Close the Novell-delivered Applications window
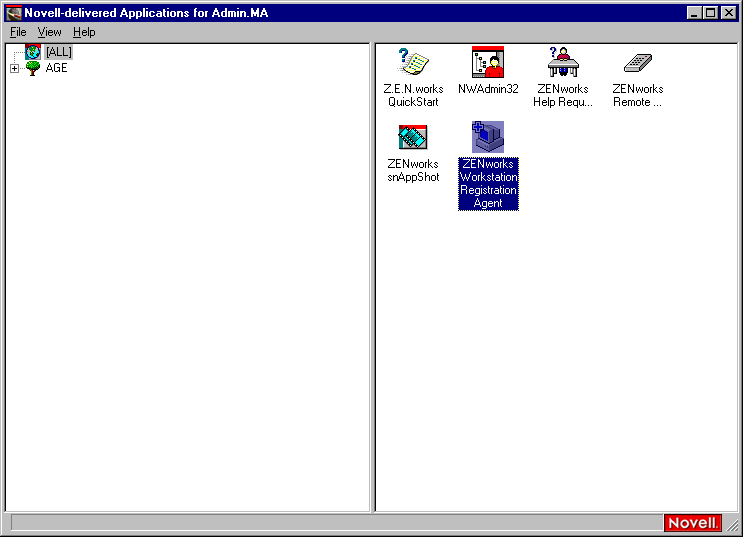The height and width of the screenshot is (537, 743). click(727, 13)
